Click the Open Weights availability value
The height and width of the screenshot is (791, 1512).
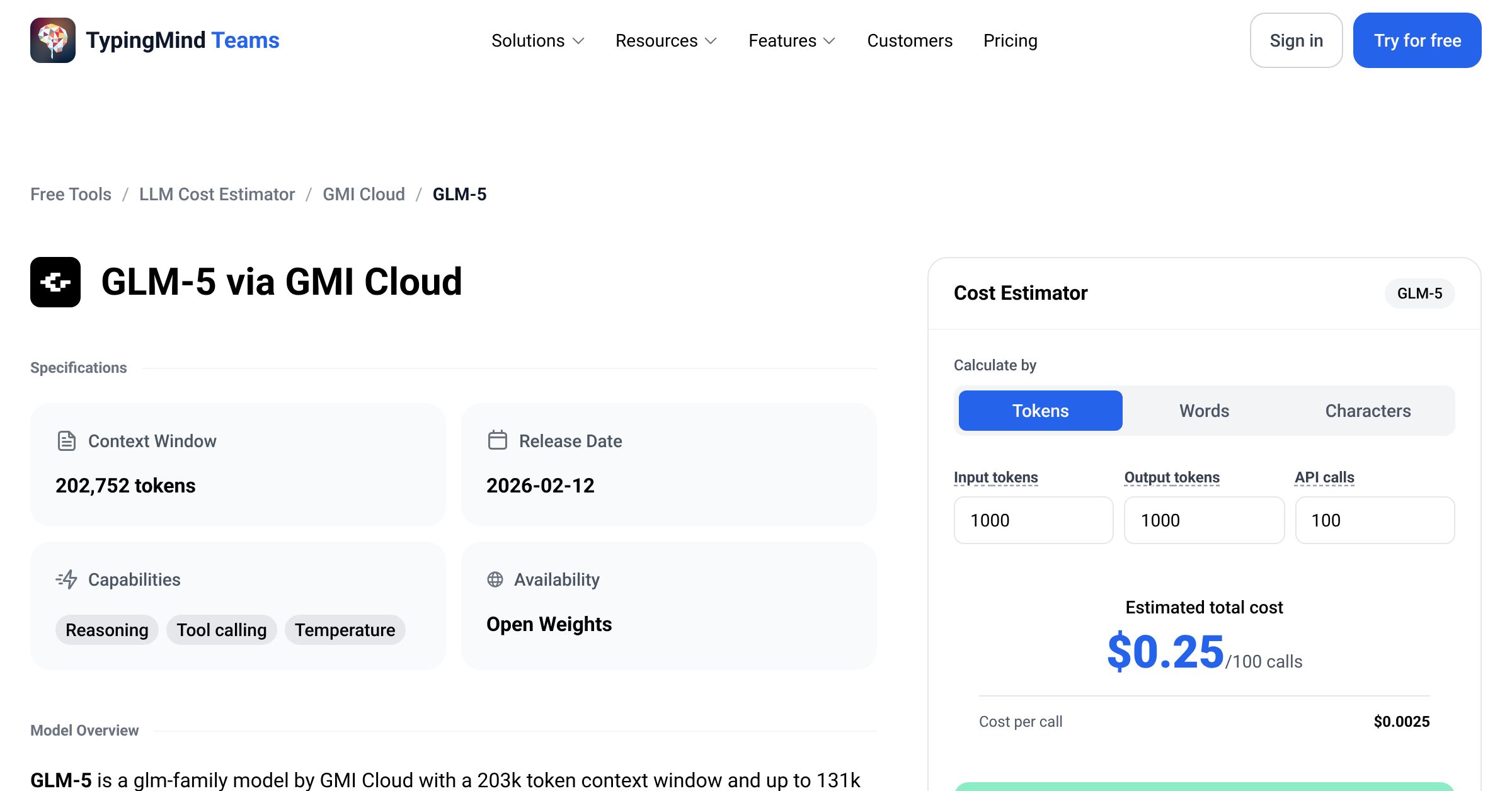pyautogui.click(x=549, y=624)
